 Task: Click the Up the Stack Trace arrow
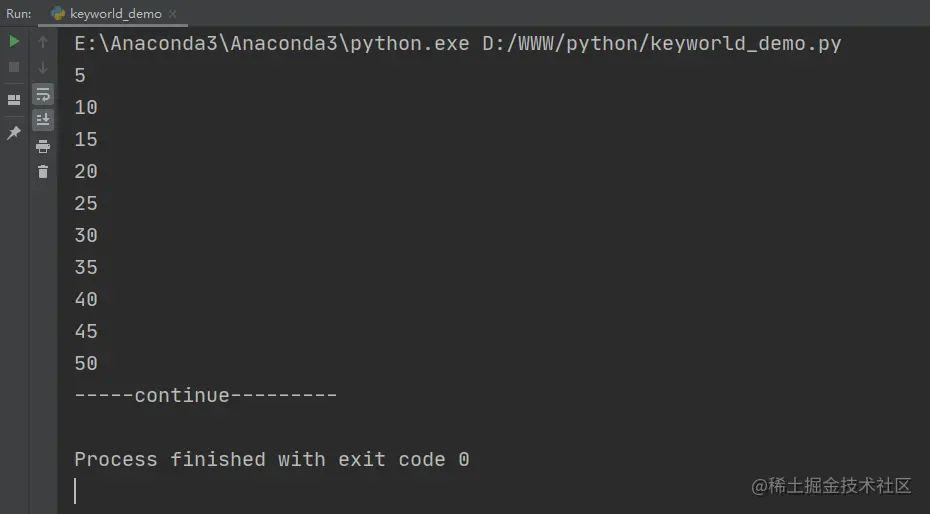click(x=43, y=41)
